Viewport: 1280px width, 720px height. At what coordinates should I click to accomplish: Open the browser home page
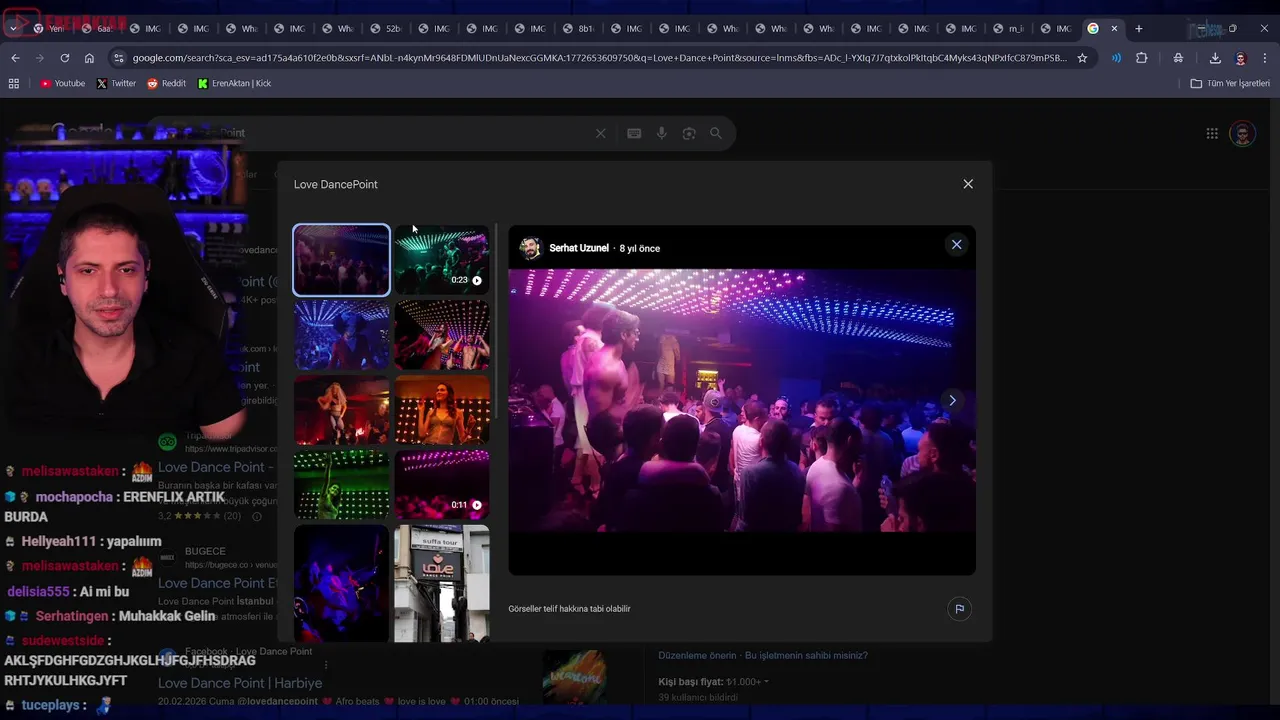[x=89, y=58]
